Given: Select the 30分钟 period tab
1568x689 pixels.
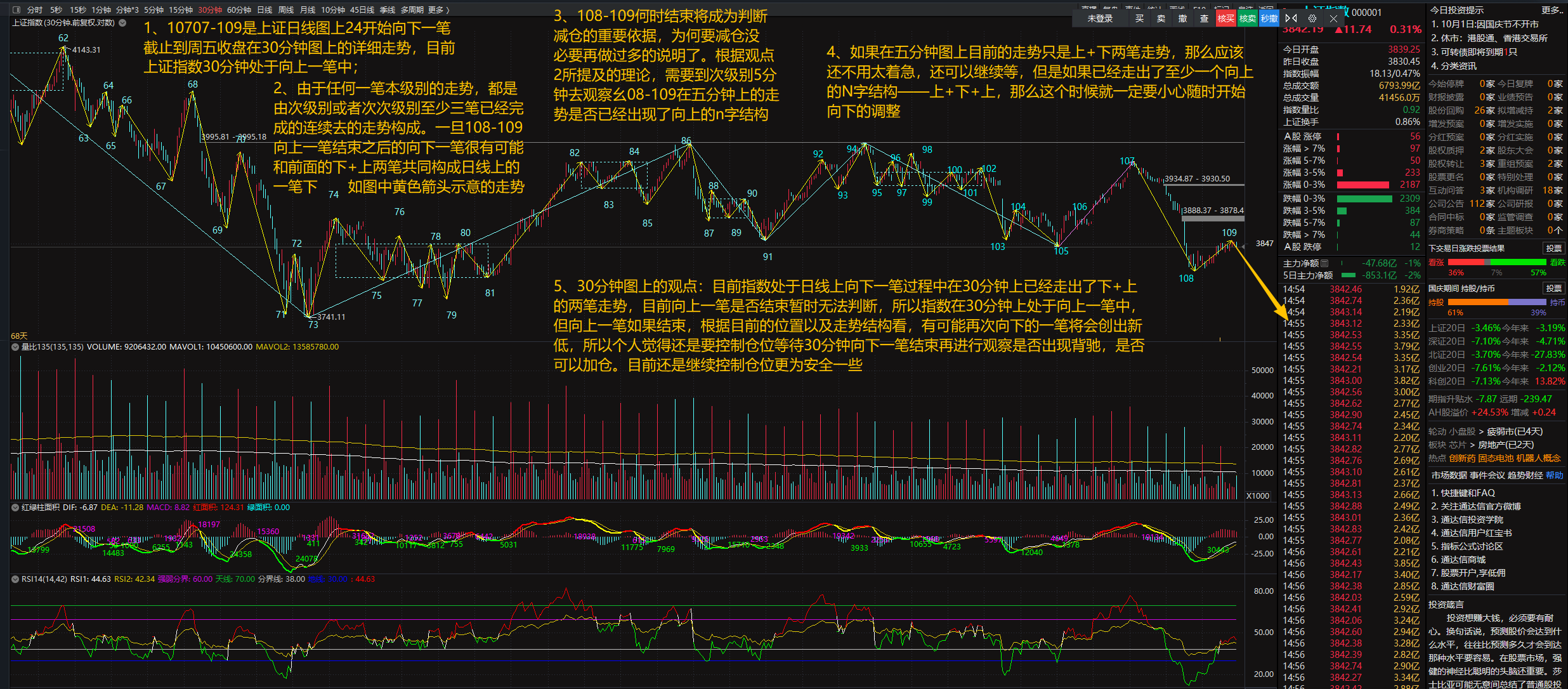Looking at the screenshot, I should (210, 10).
